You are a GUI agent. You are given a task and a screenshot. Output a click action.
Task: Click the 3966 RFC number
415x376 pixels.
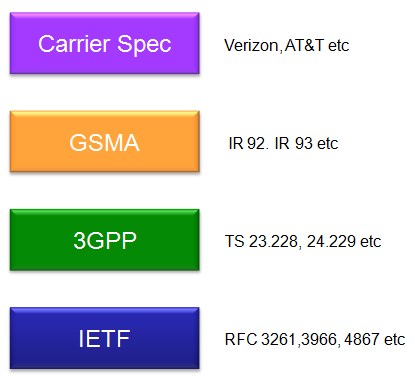click(319, 339)
